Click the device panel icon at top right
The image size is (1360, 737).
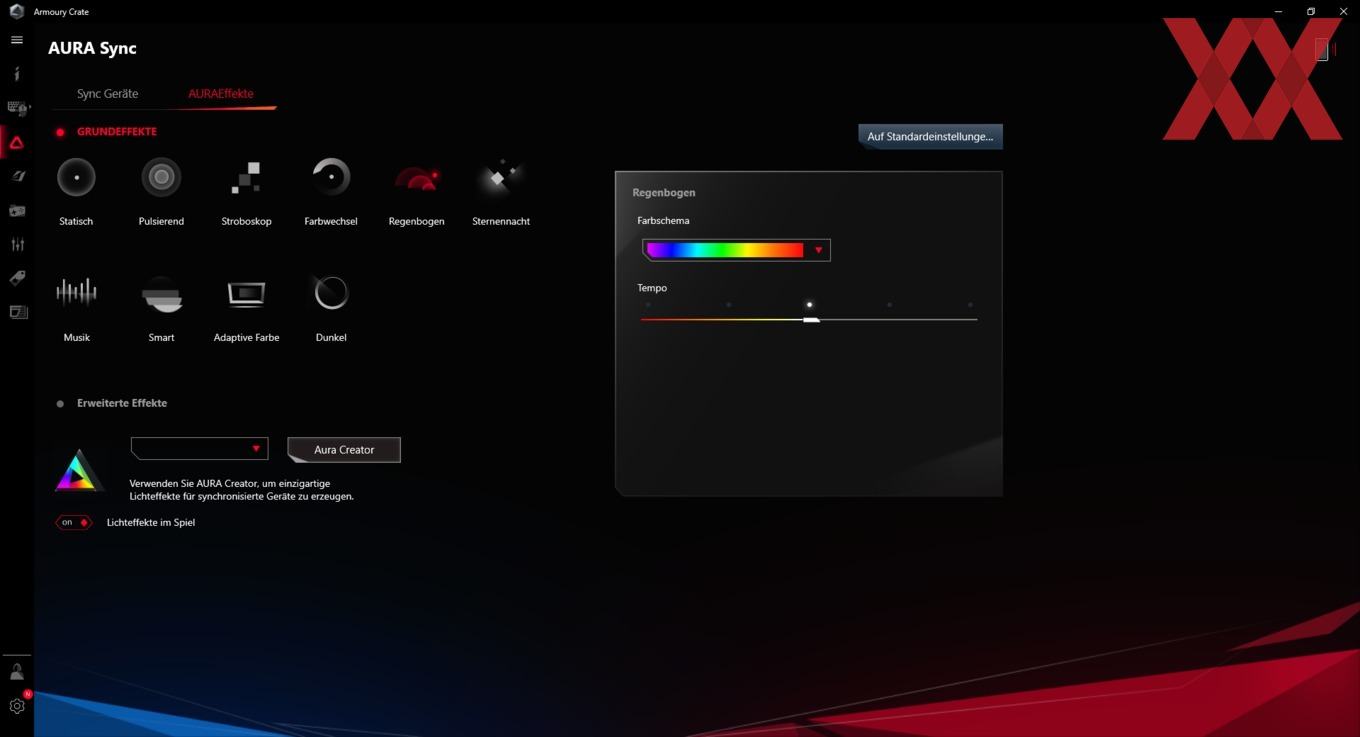tap(1322, 49)
